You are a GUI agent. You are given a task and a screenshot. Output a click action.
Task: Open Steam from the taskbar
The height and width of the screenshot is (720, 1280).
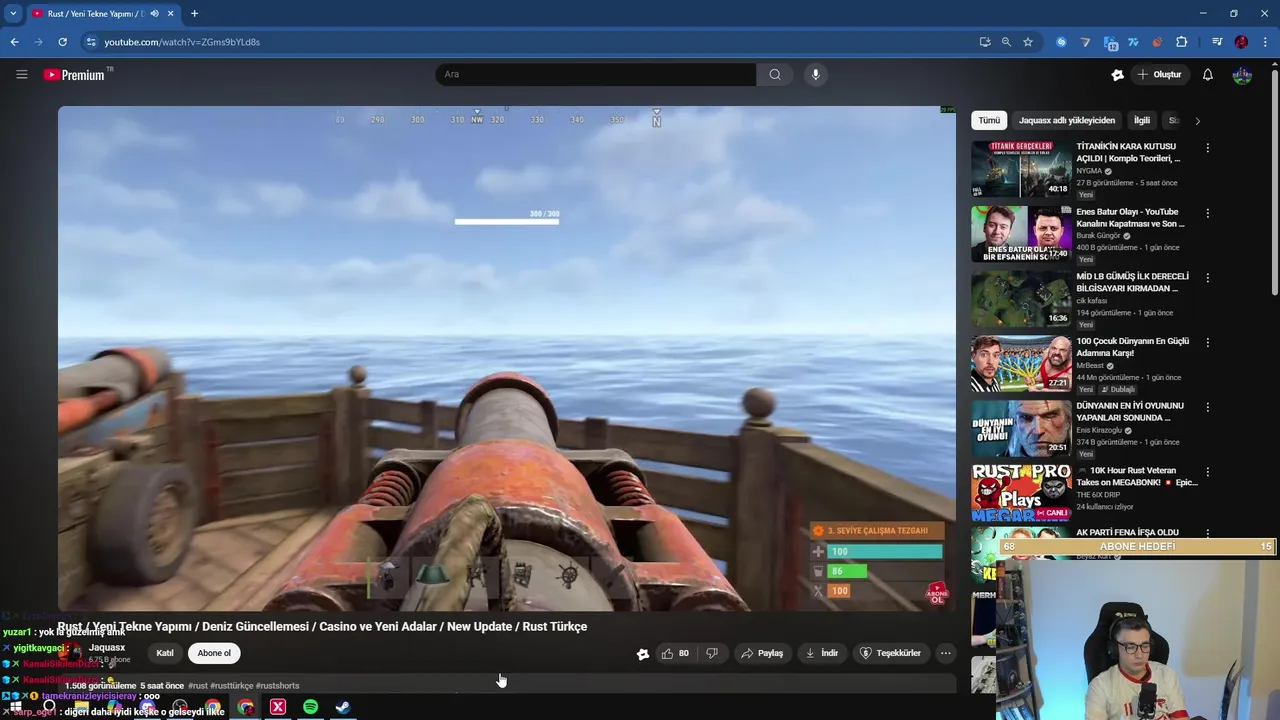point(343,707)
